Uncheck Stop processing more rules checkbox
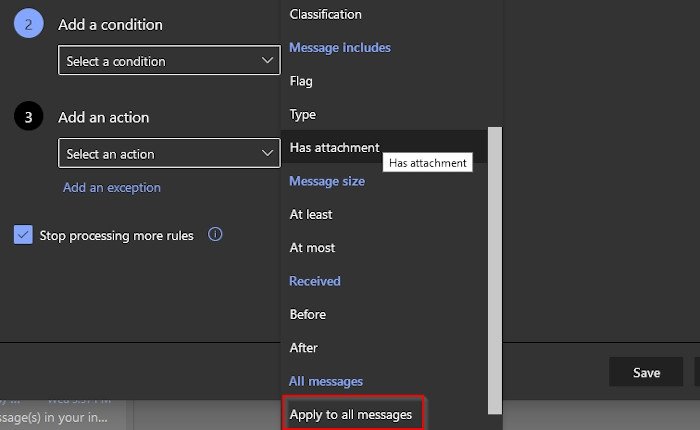Image resolution: width=700 pixels, height=430 pixels. point(23,235)
